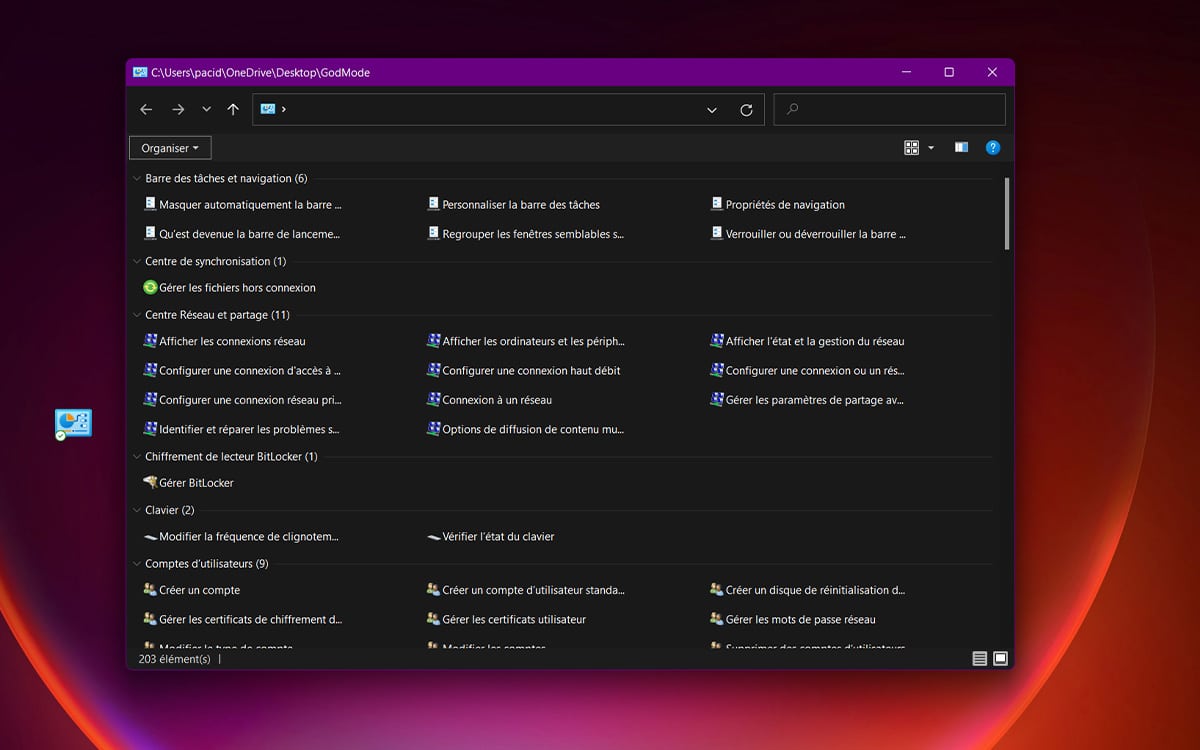The width and height of the screenshot is (1200, 750).
Task: Open recent locations dropdown chevron
Action: [206, 110]
